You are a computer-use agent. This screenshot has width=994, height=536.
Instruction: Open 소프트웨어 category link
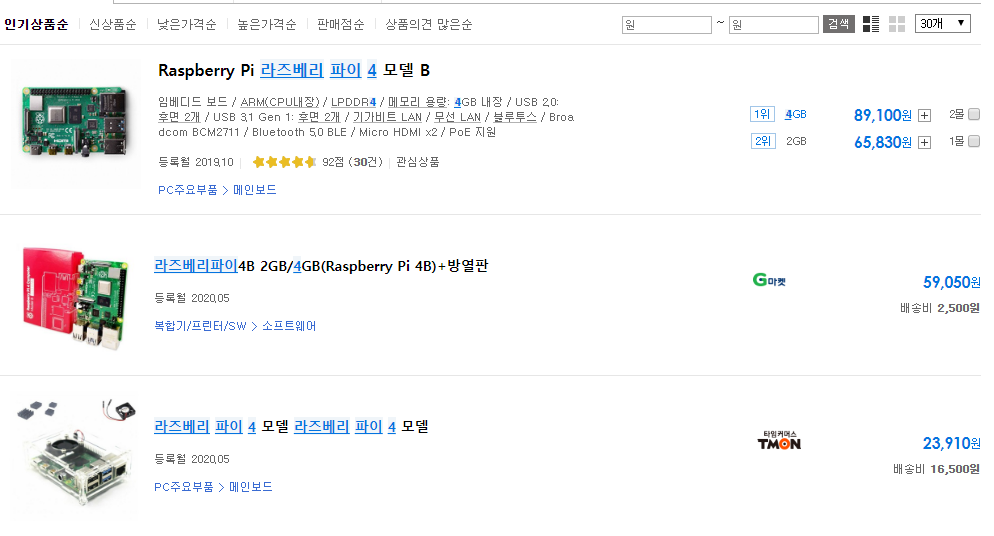tap(289, 326)
